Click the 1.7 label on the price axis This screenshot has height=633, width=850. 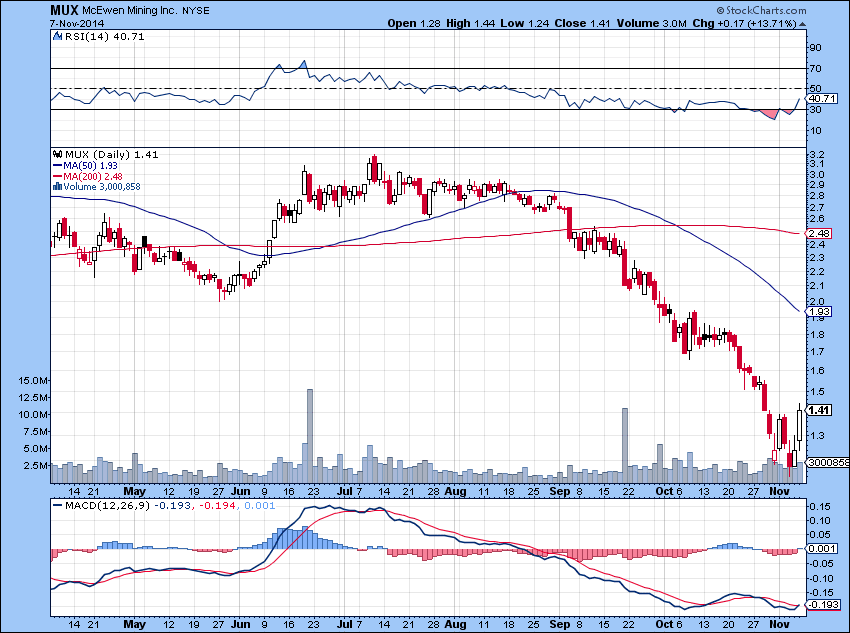pyautogui.click(x=817, y=351)
